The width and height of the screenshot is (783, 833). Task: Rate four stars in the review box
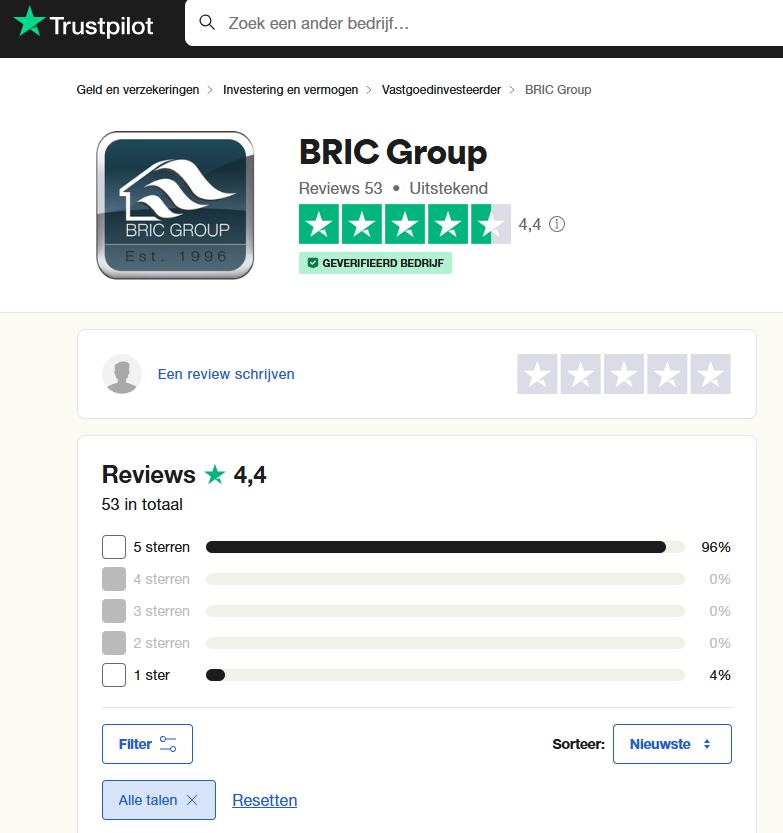[x=667, y=374]
